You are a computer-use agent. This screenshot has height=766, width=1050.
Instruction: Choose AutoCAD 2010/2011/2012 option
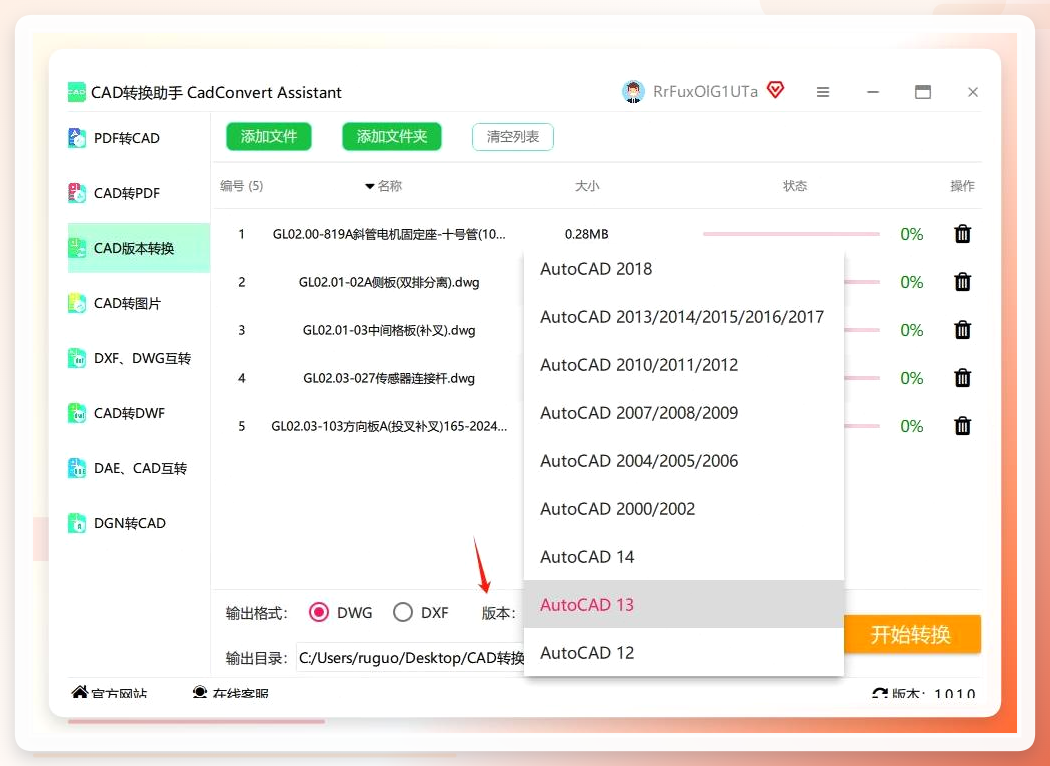click(x=684, y=365)
